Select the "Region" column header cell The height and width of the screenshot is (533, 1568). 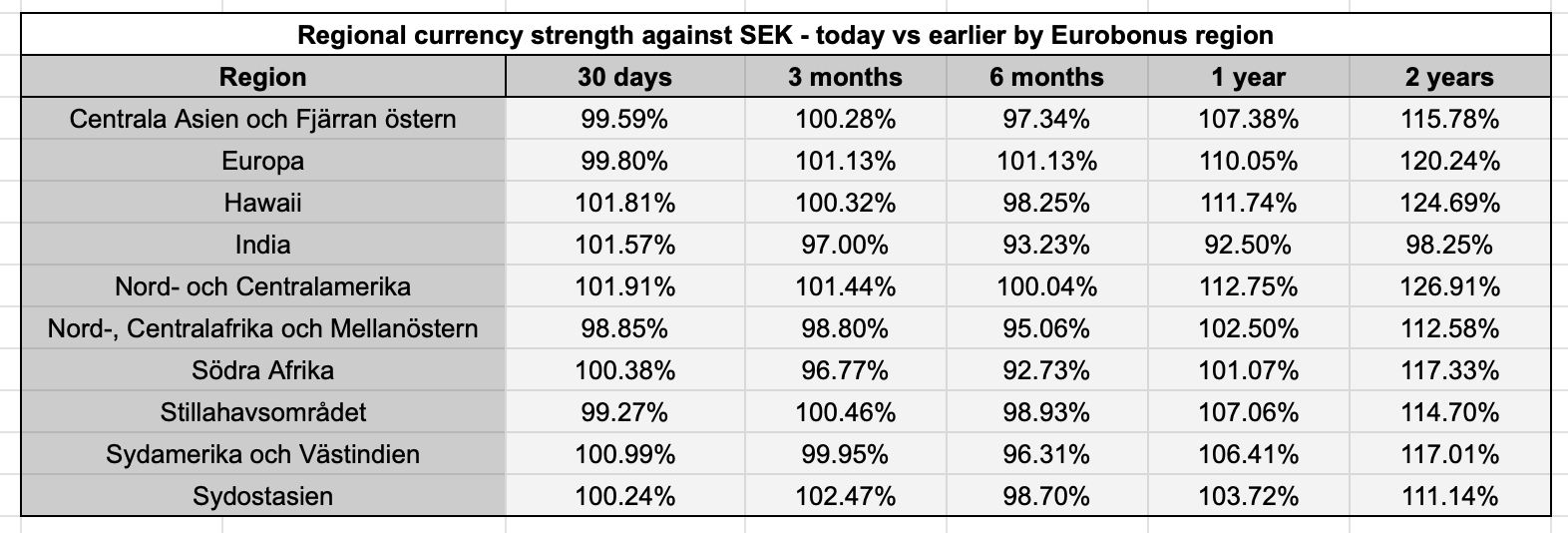(262, 77)
